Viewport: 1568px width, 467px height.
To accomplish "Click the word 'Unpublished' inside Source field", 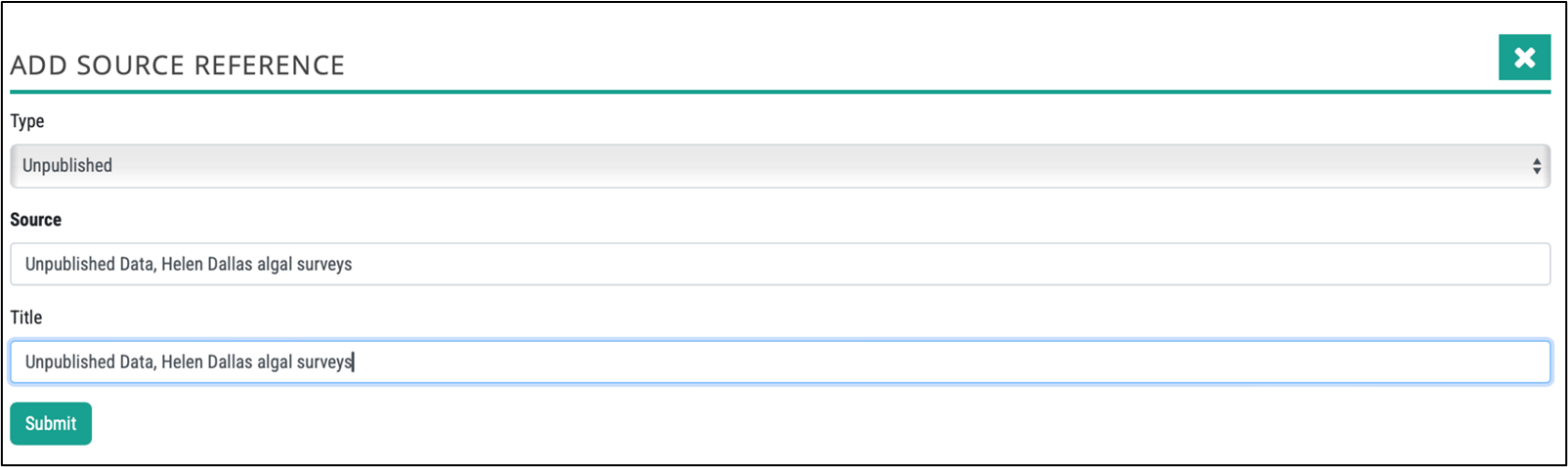I will 70,264.
